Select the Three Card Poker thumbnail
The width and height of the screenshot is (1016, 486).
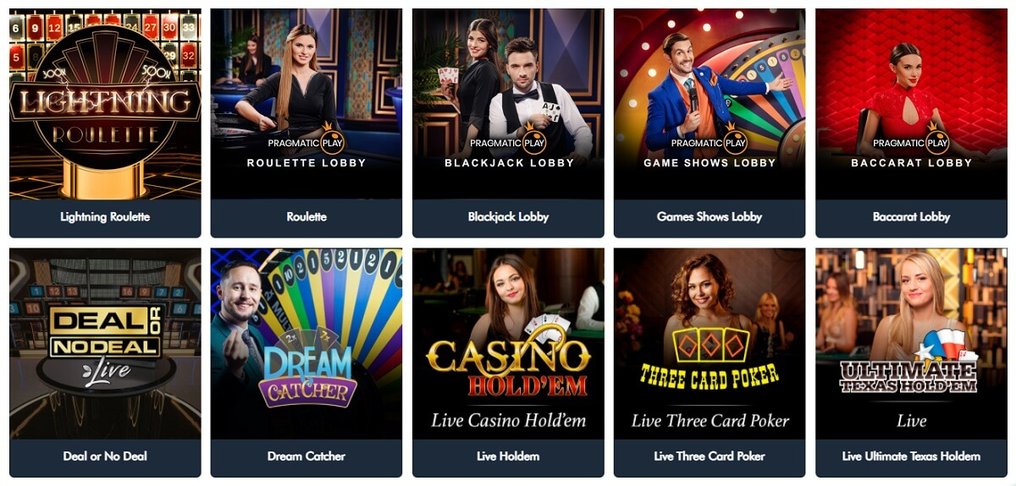[710, 343]
